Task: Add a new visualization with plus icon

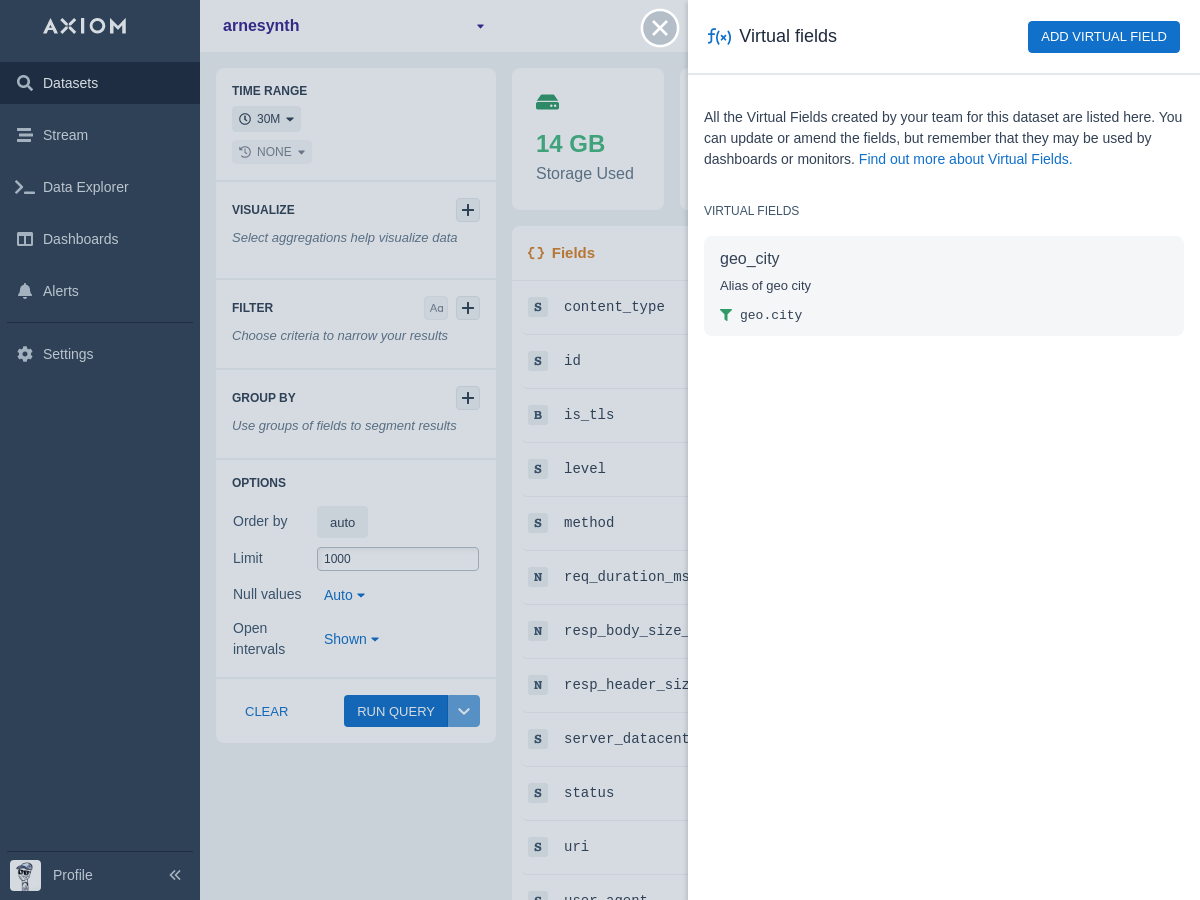Action: tap(468, 210)
